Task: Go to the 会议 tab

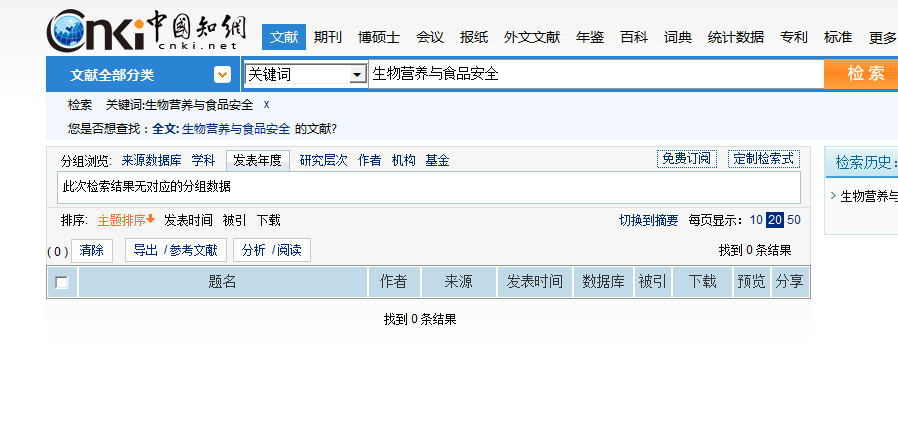Action: [430, 38]
